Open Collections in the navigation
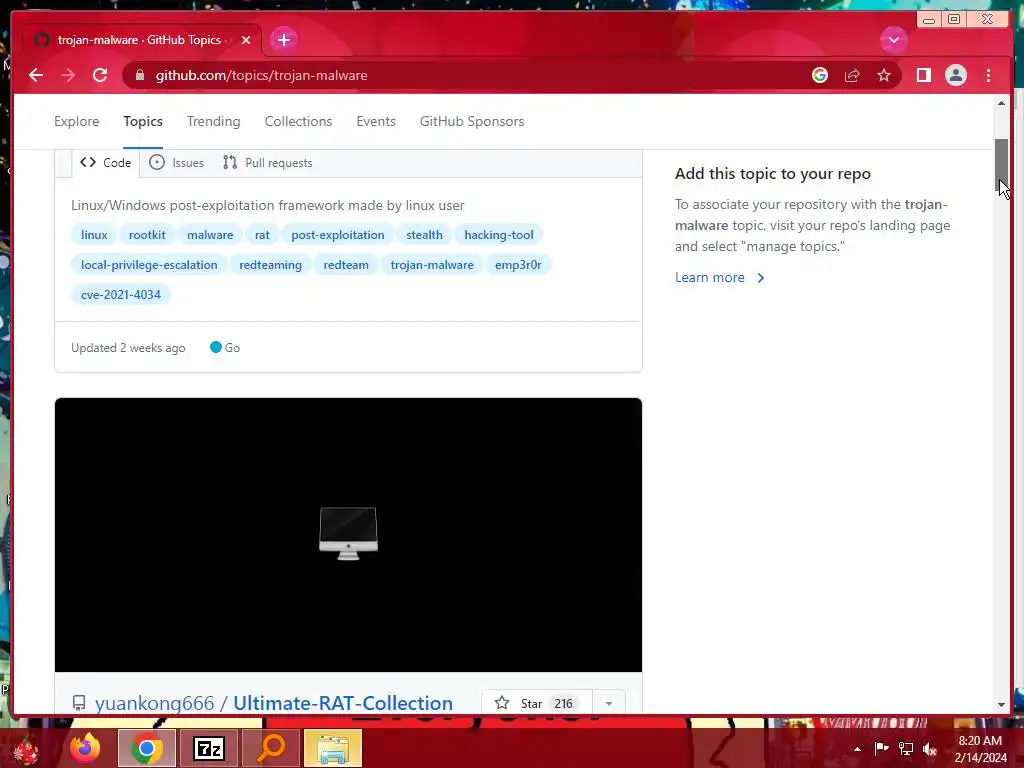Image resolution: width=1024 pixels, height=768 pixels. (x=298, y=121)
